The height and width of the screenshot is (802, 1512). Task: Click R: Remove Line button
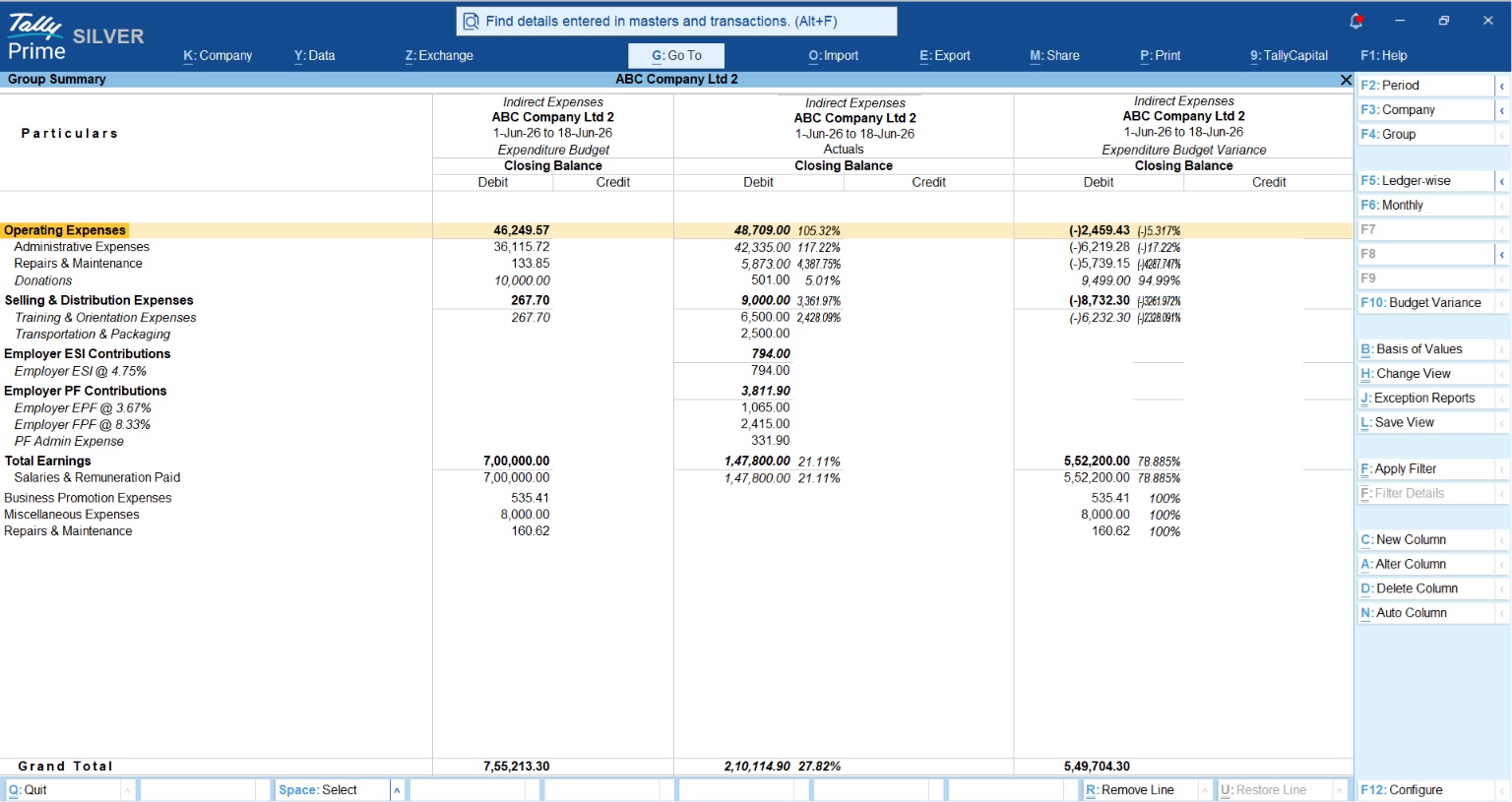[x=1140, y=790]
